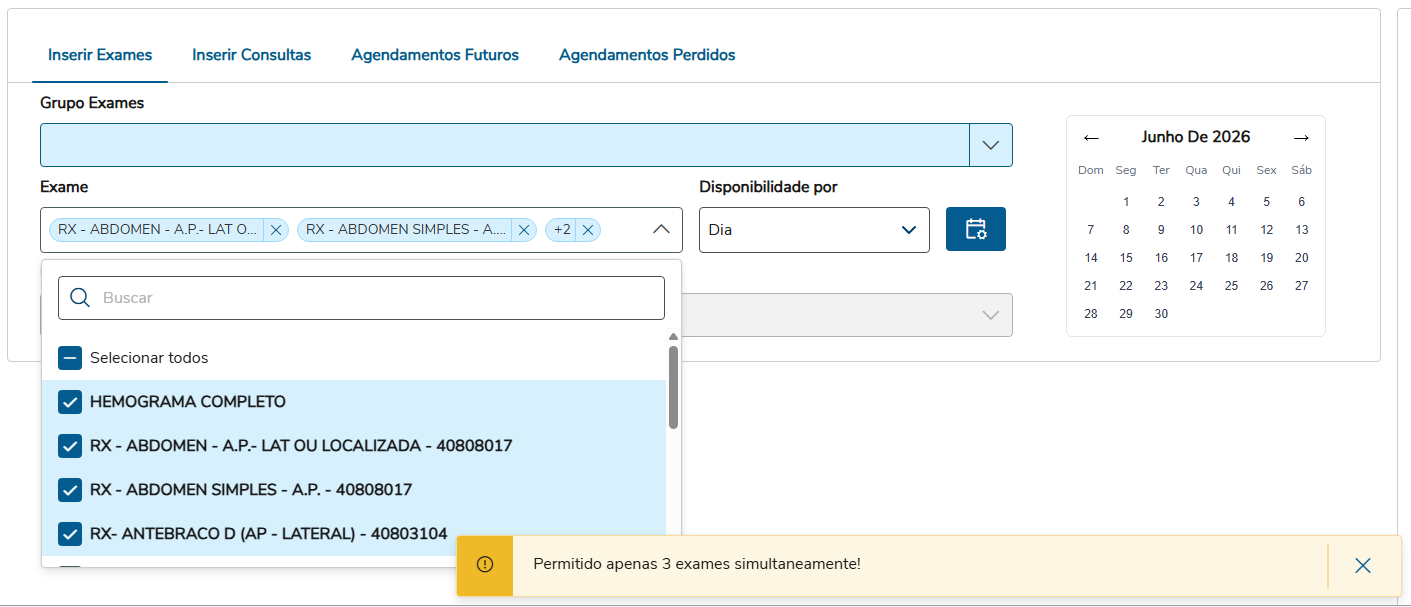
Task: Open the calendar settings icon button
Action: pyautogui.click(x=976, y=229)
